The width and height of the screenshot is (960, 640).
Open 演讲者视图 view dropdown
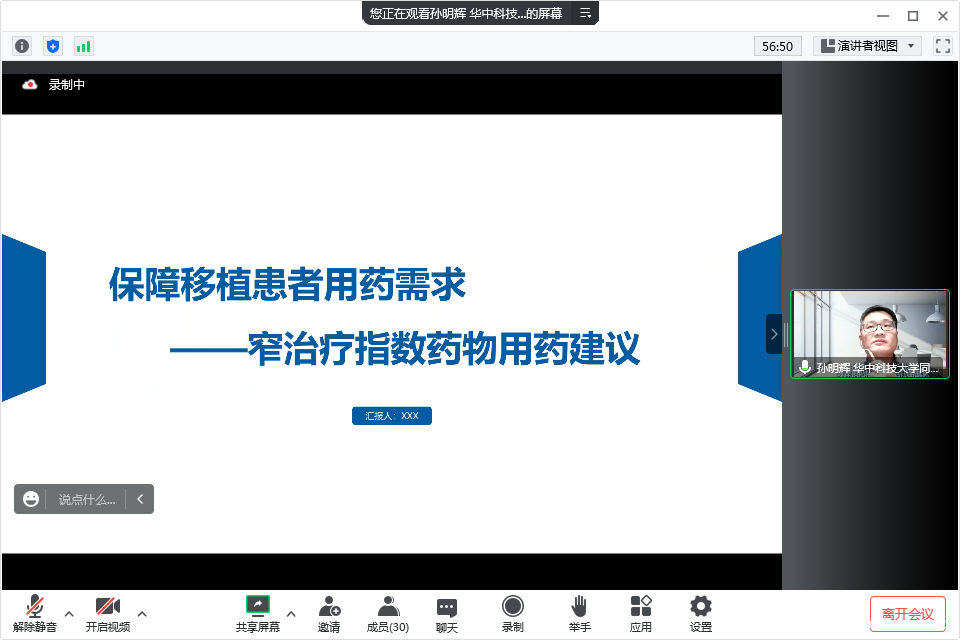click(x=867, y=46)
